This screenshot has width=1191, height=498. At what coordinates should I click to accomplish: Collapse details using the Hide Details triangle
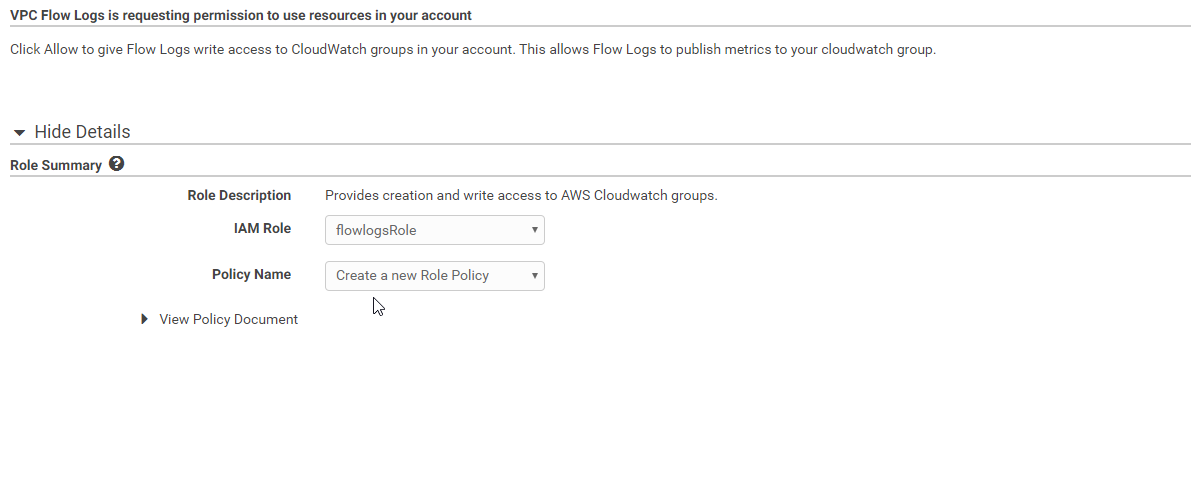(19, 133)
